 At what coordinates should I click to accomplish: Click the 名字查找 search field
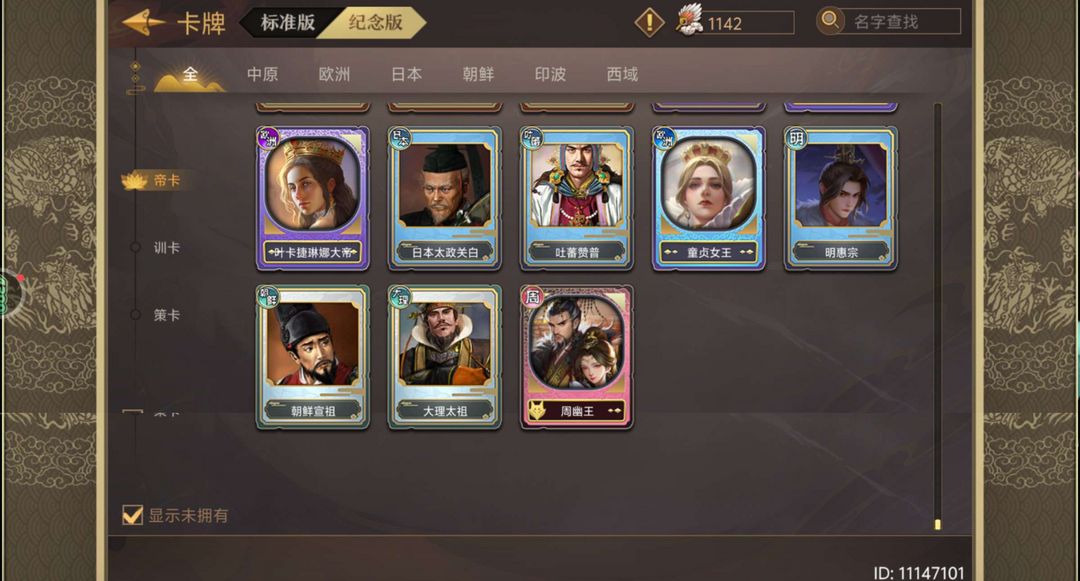904,21
